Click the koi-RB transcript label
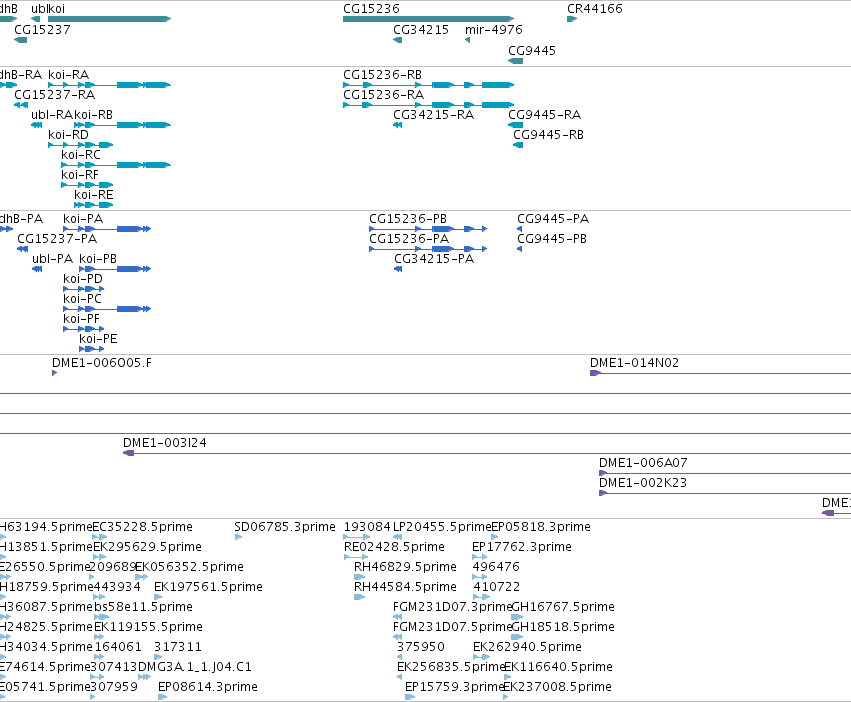Viewport: 851px width, 702px height. point(93,115)
